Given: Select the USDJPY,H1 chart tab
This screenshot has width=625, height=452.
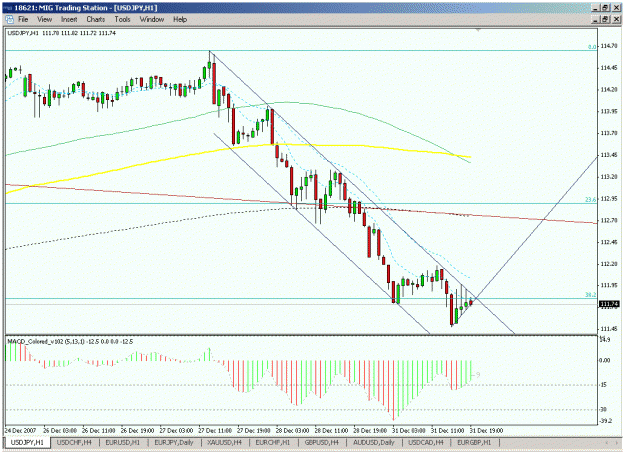Looking at the screenshot, I should [x=28, y=442].
